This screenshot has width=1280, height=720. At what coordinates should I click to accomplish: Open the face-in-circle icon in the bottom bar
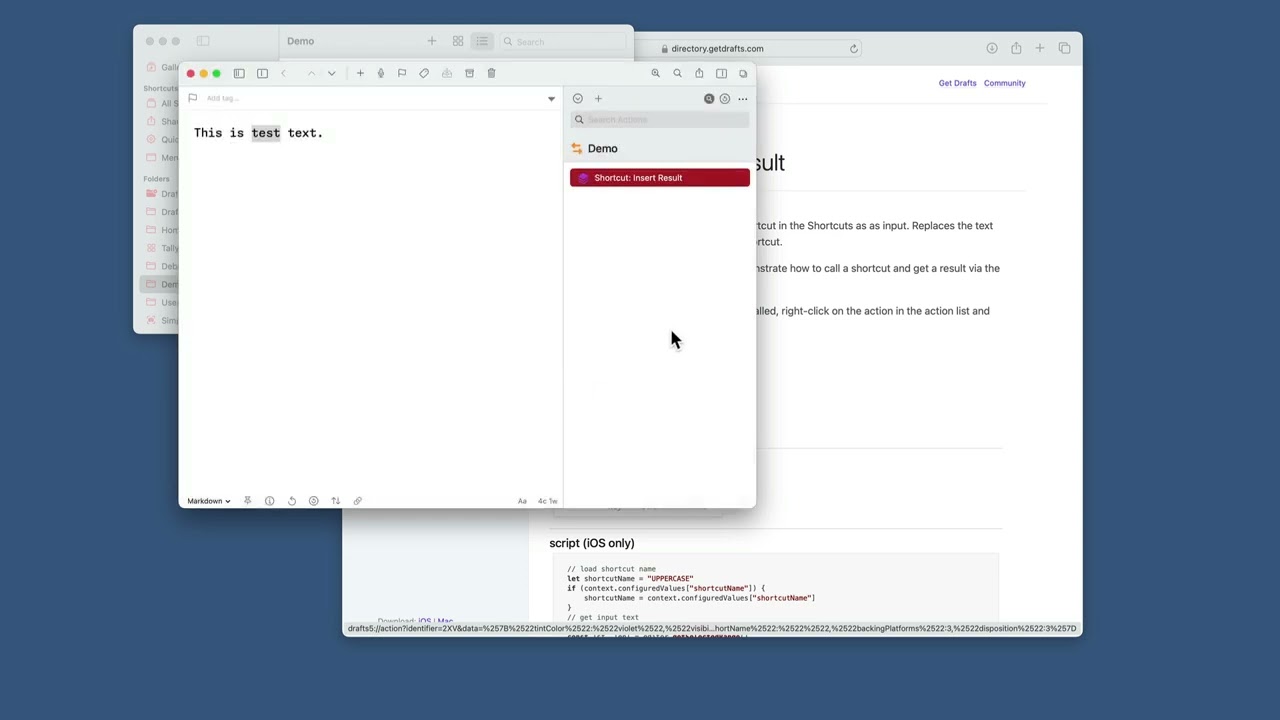tap(313, 501)
